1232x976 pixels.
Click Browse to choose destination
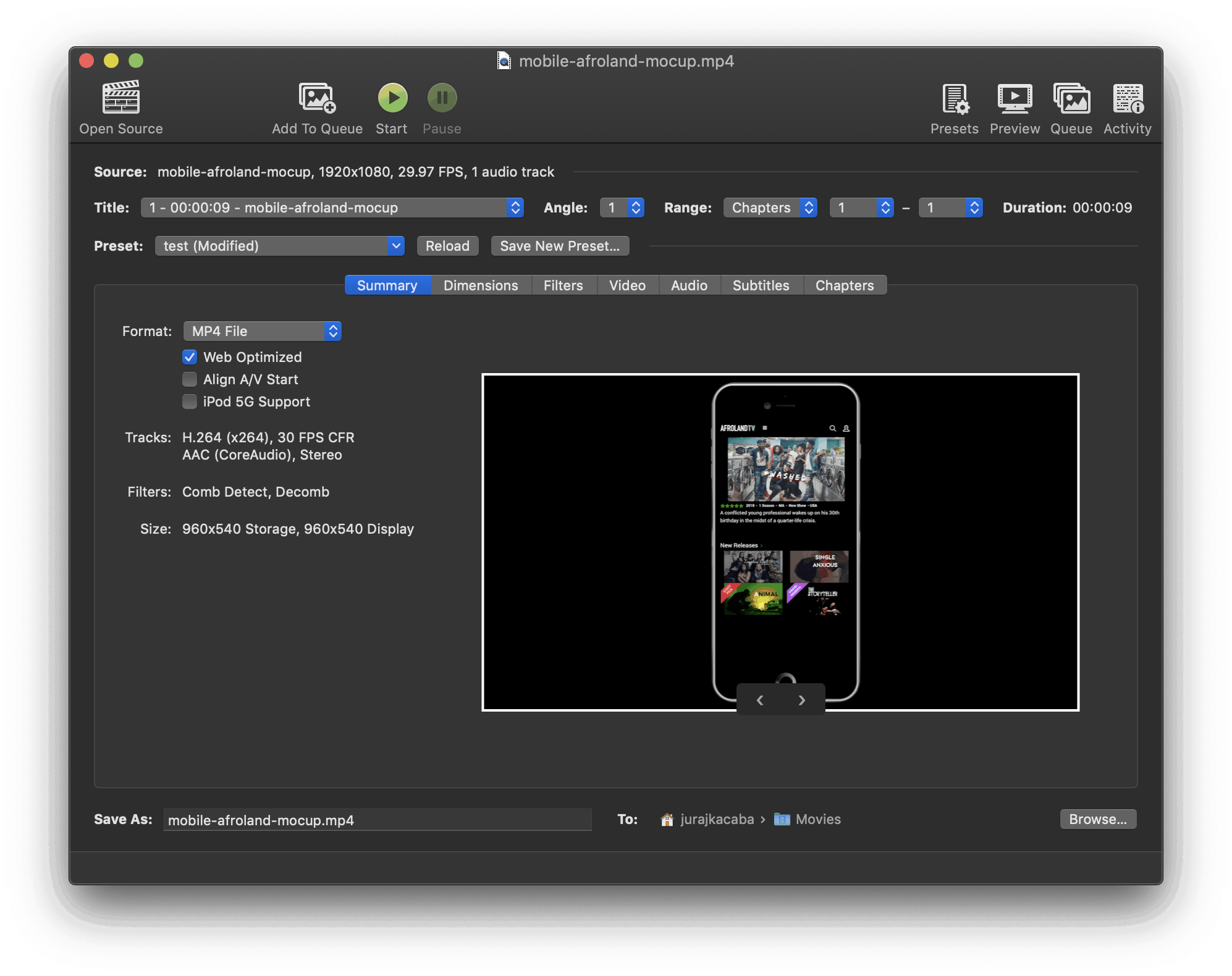click(x=1098, y=819)
